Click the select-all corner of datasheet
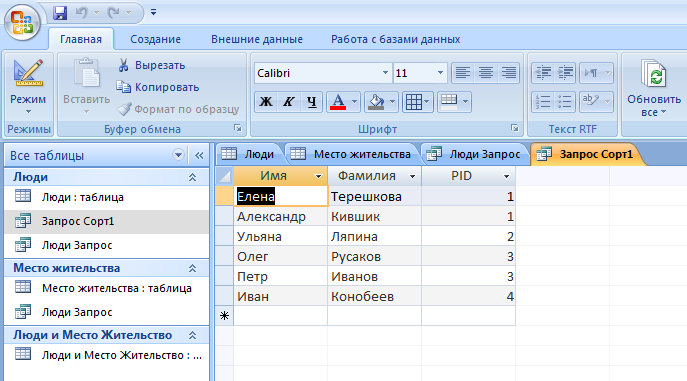687x381 pixels. (224, 176)
